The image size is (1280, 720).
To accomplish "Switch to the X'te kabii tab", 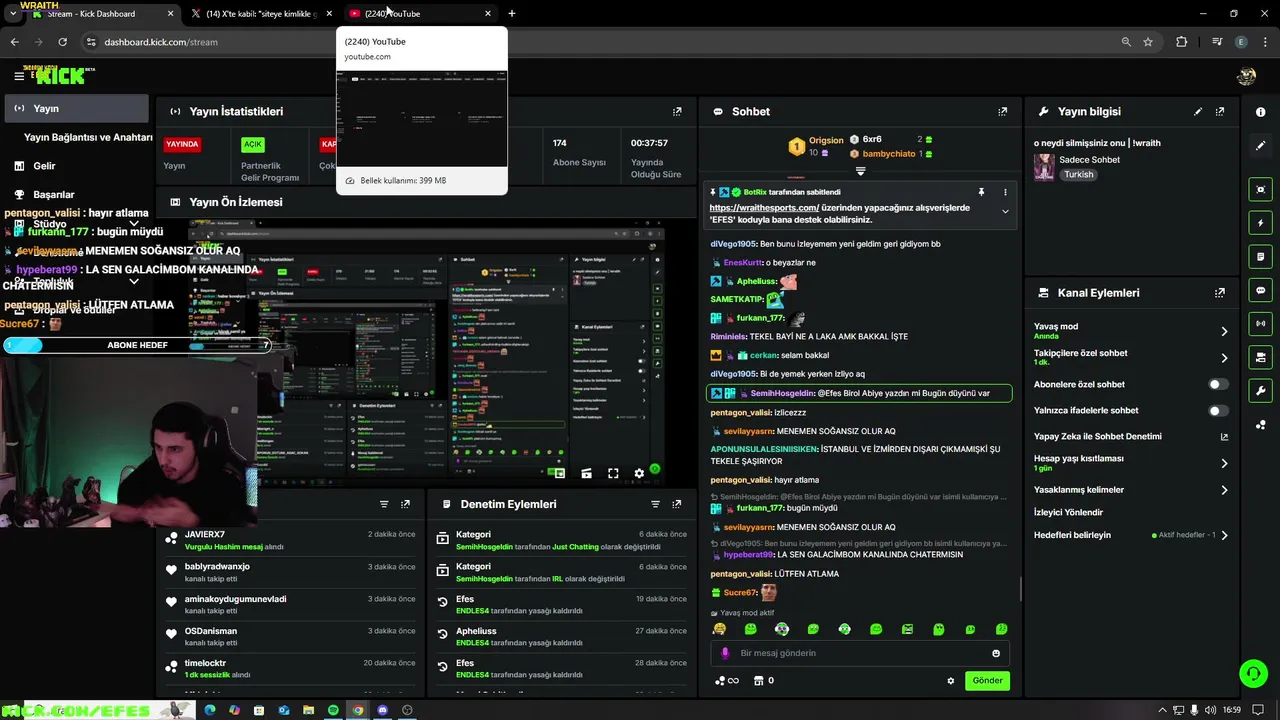I will pos(261,14).
